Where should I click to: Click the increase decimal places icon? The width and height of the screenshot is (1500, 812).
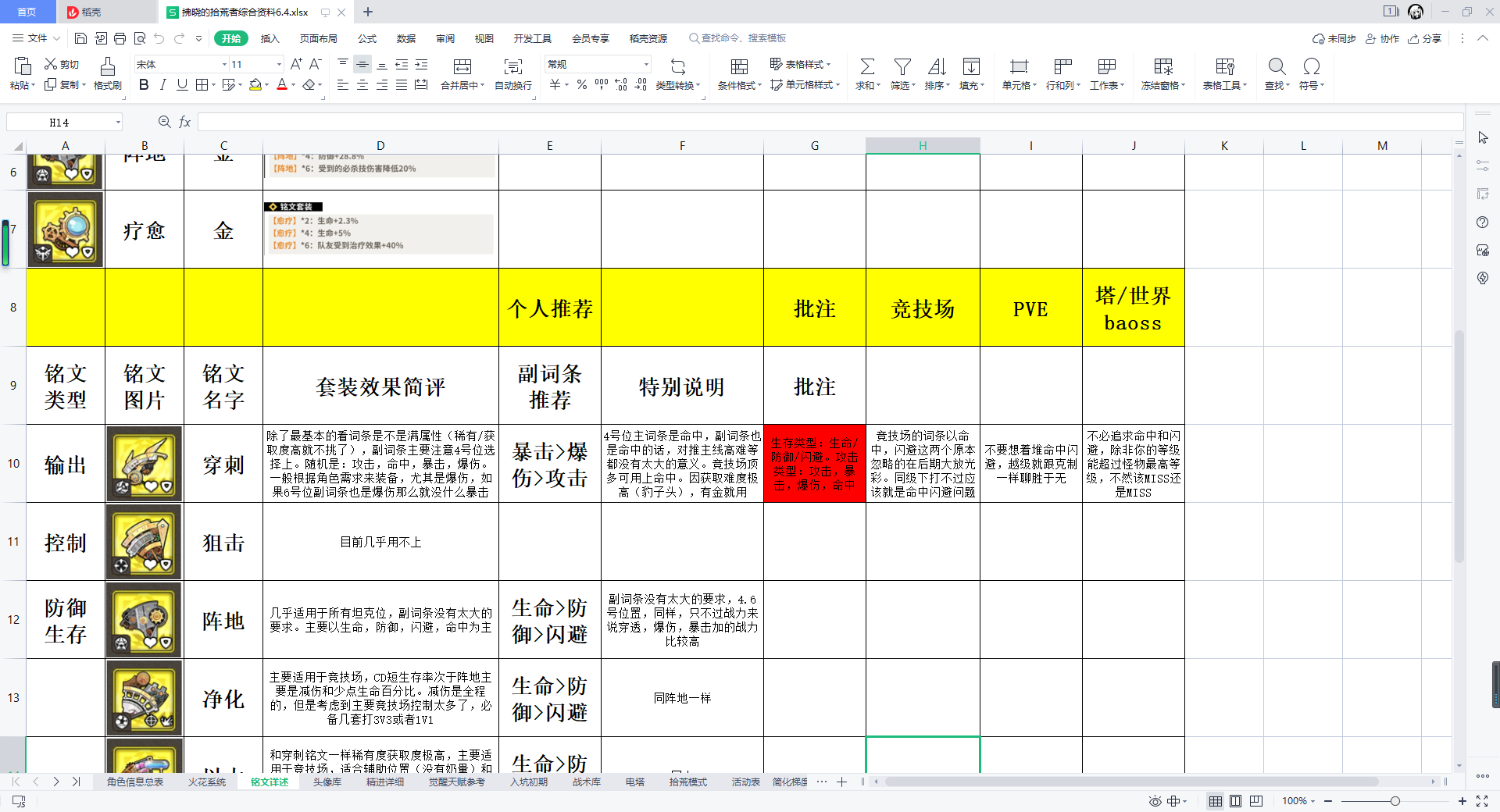(x=621, y=84)
